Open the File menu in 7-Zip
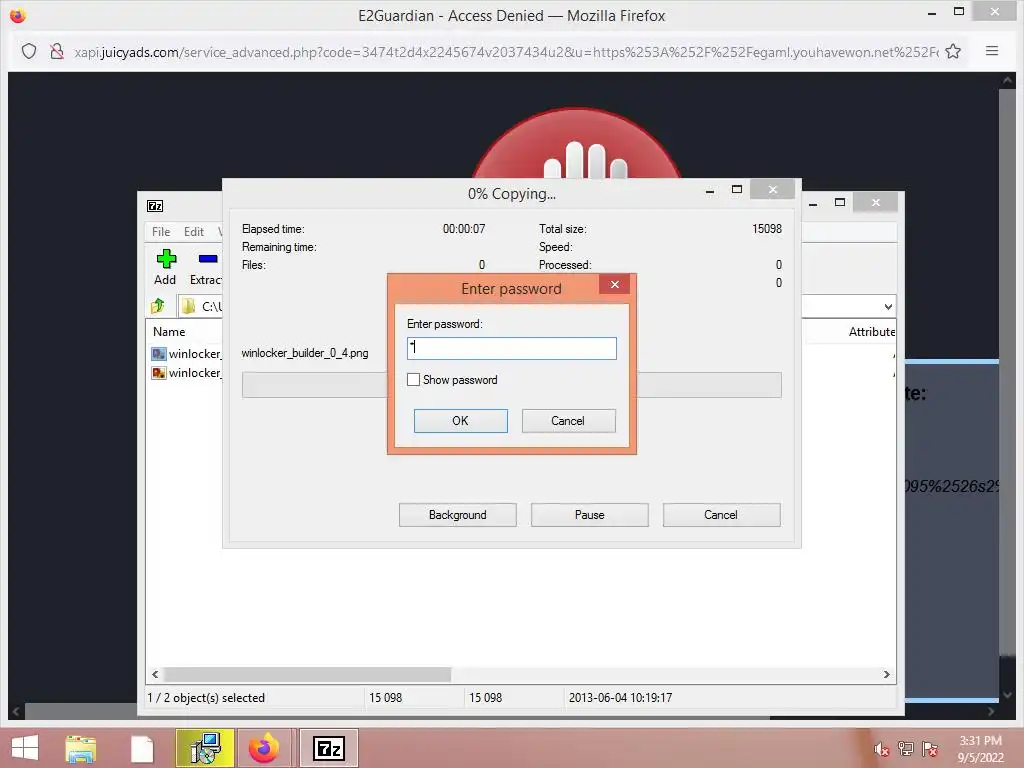Screen dimensions: 1024x768 point(161,231)
